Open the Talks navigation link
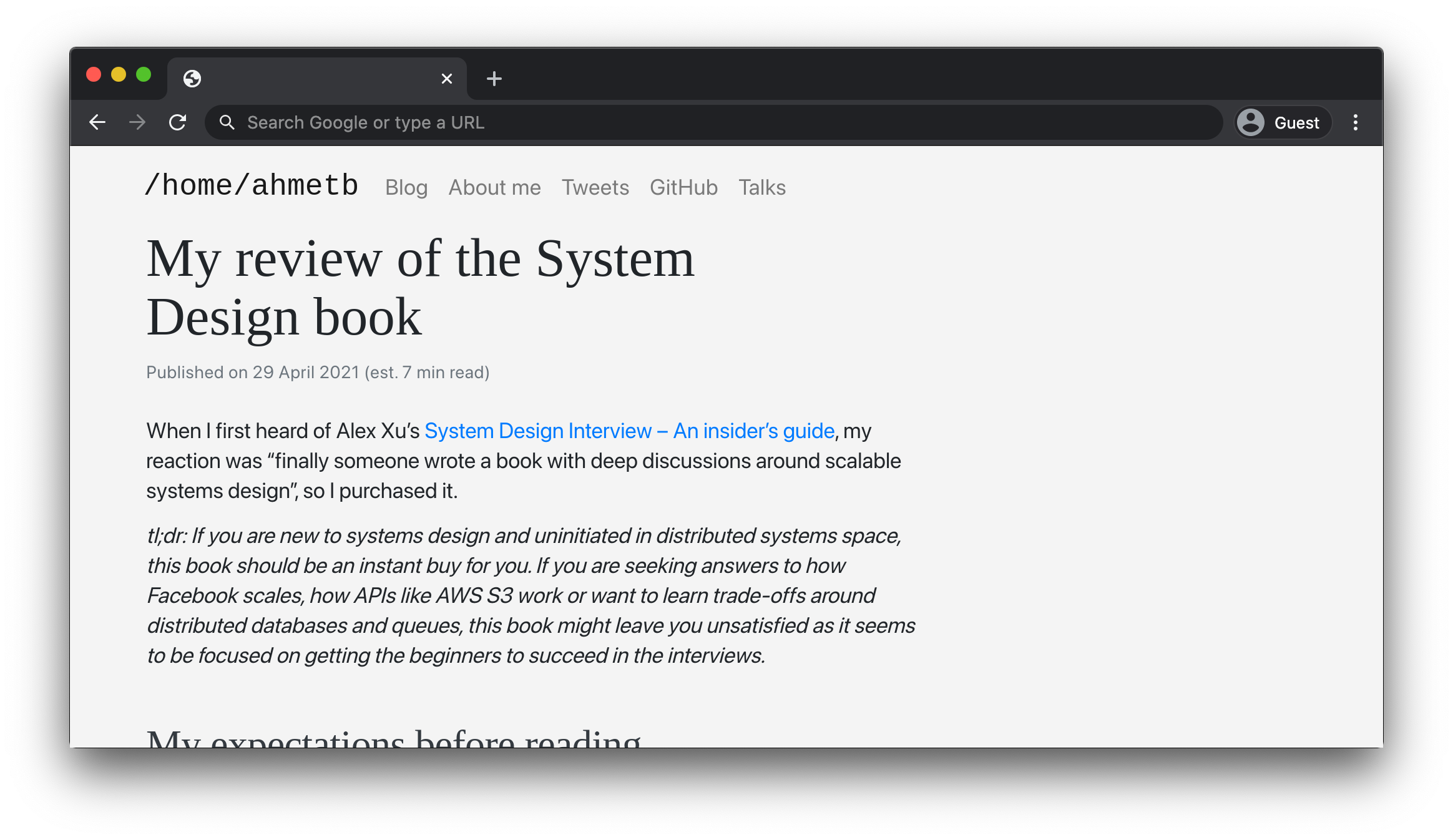The image size is (1453, 840). pos(761,187)
